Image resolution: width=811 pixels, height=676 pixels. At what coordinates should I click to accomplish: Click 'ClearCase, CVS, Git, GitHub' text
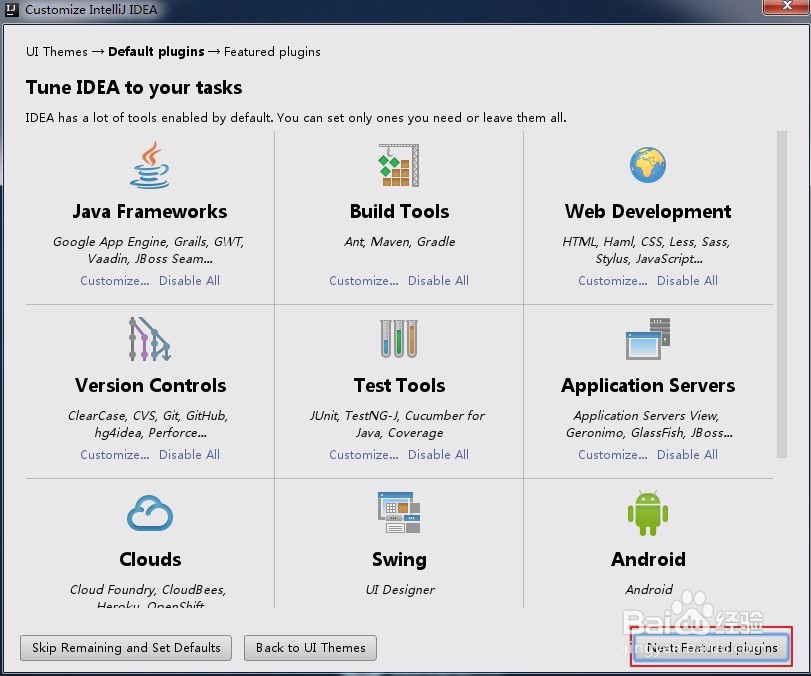[148, 415]
